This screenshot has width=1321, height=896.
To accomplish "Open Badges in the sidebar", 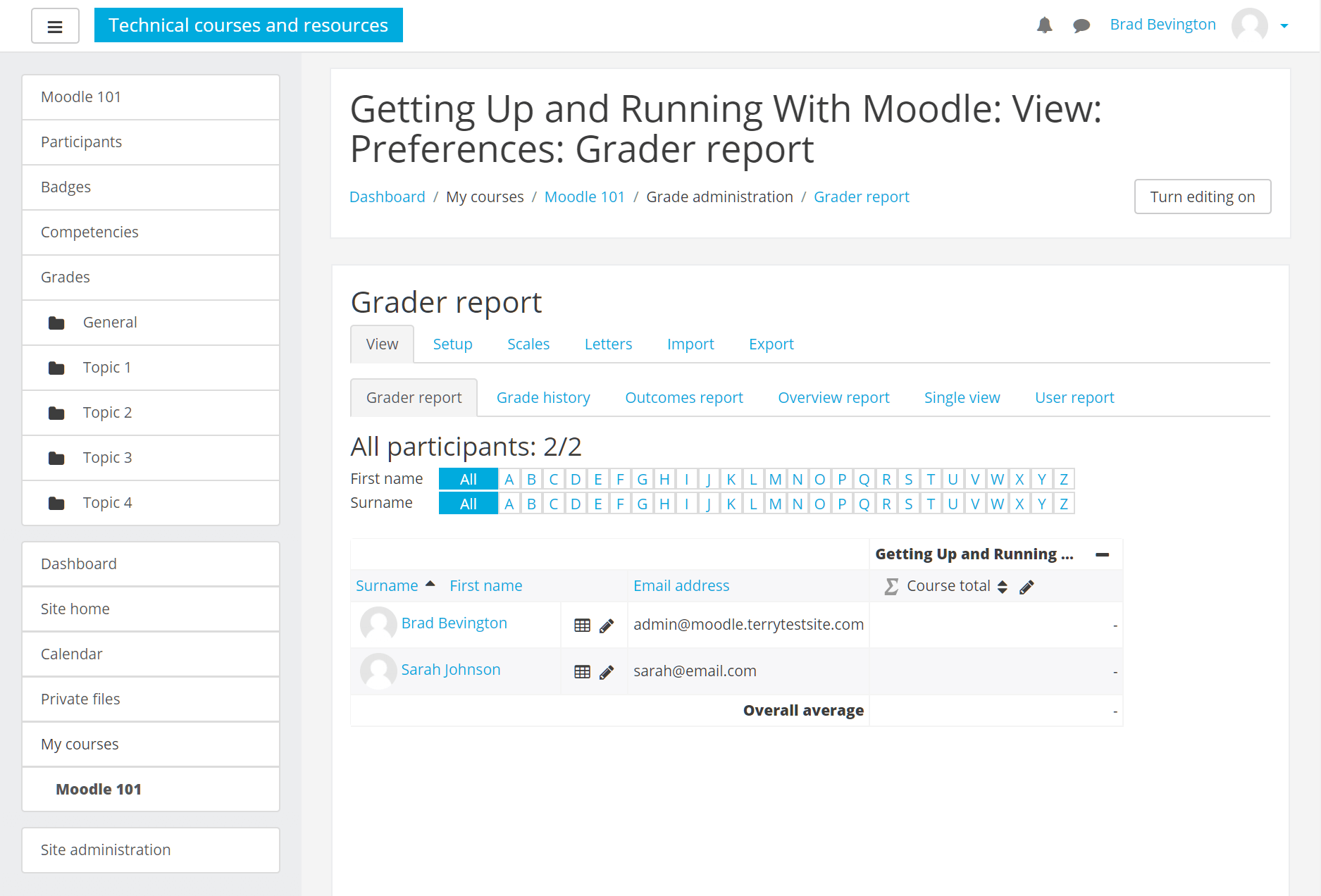I will [x=151, y=187].
